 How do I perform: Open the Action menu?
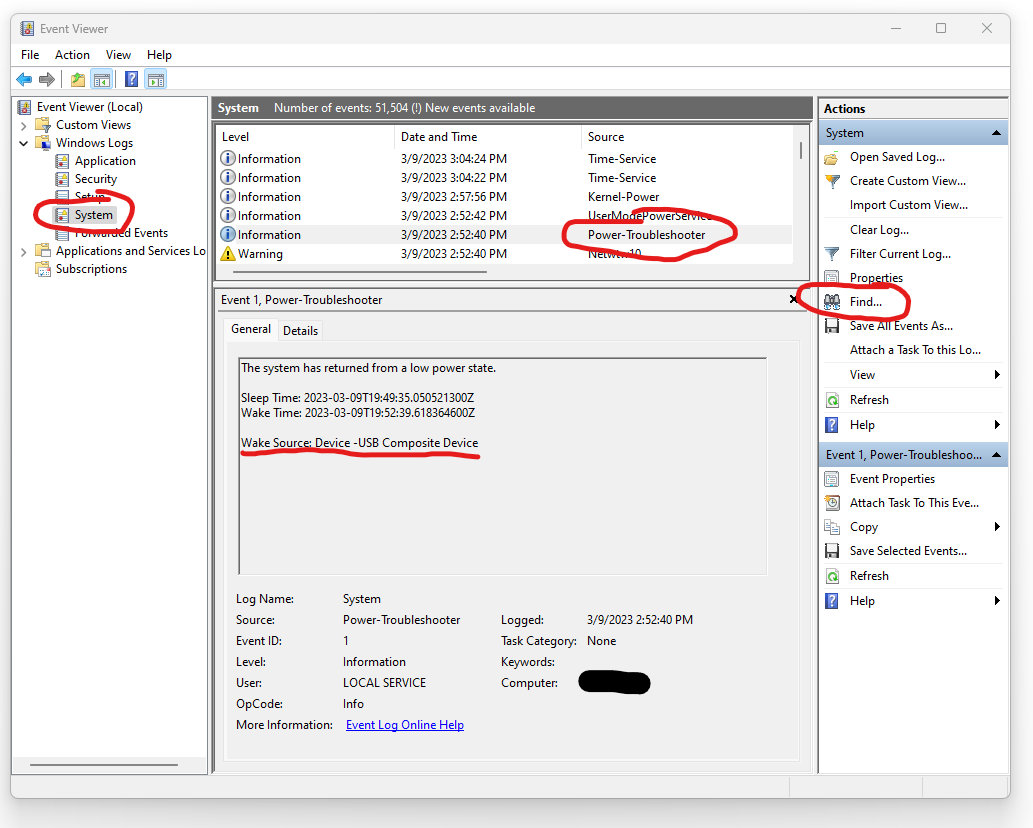[x=72, y=54]
